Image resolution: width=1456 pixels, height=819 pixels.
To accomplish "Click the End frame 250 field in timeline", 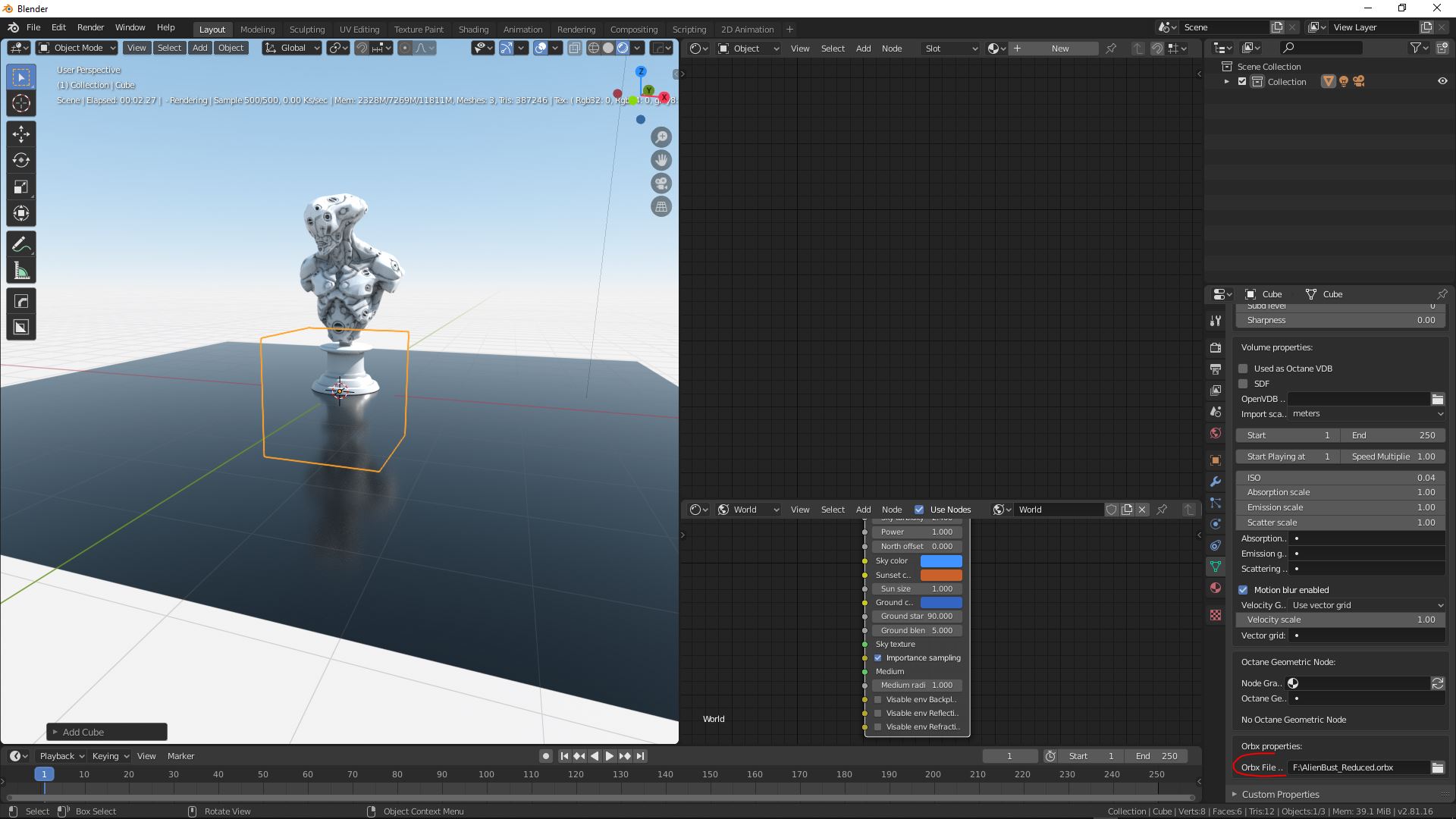I will 1156,756.
